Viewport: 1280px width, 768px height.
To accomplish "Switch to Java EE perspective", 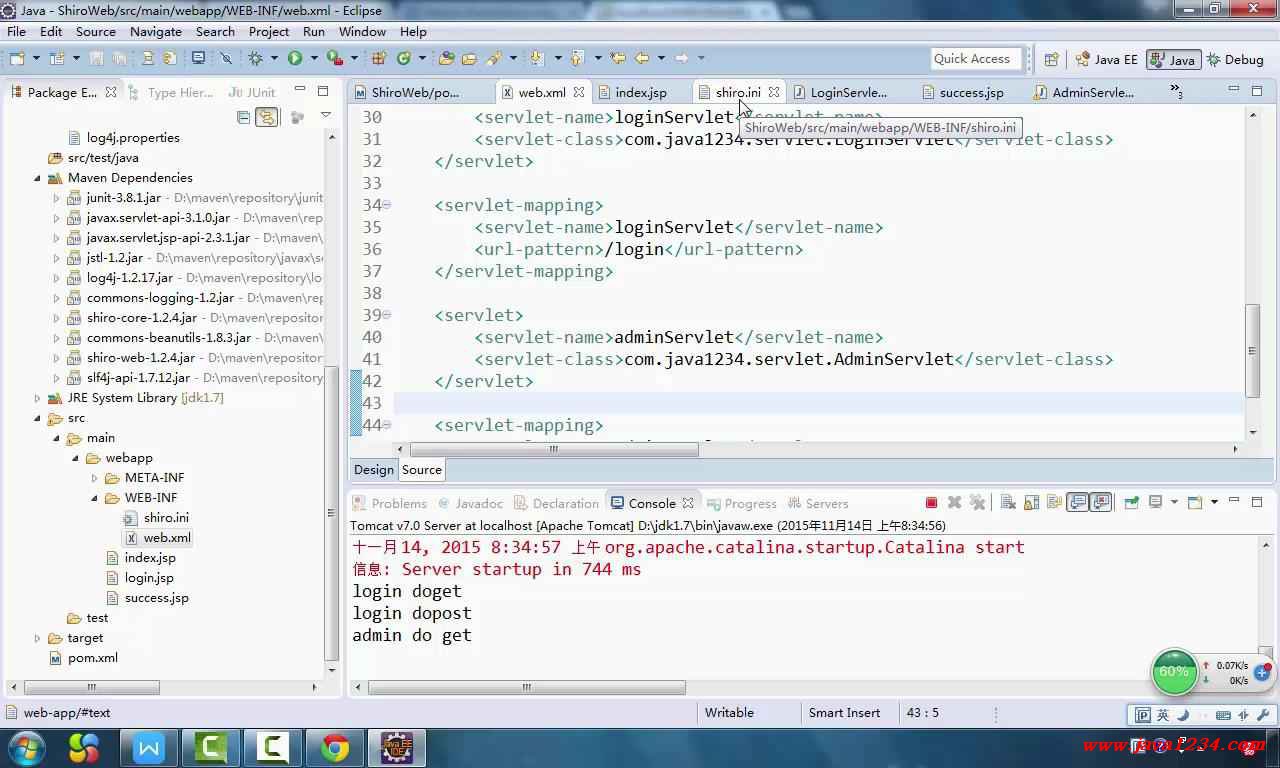I will 1106,59.
